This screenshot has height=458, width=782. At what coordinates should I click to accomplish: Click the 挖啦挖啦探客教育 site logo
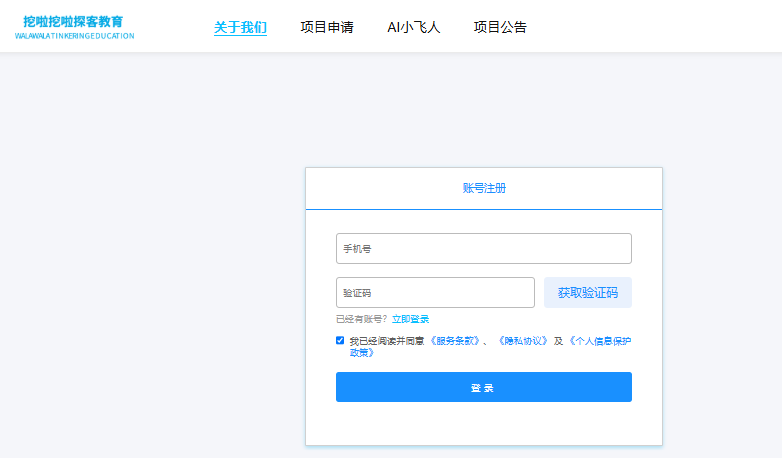[73, 21]
